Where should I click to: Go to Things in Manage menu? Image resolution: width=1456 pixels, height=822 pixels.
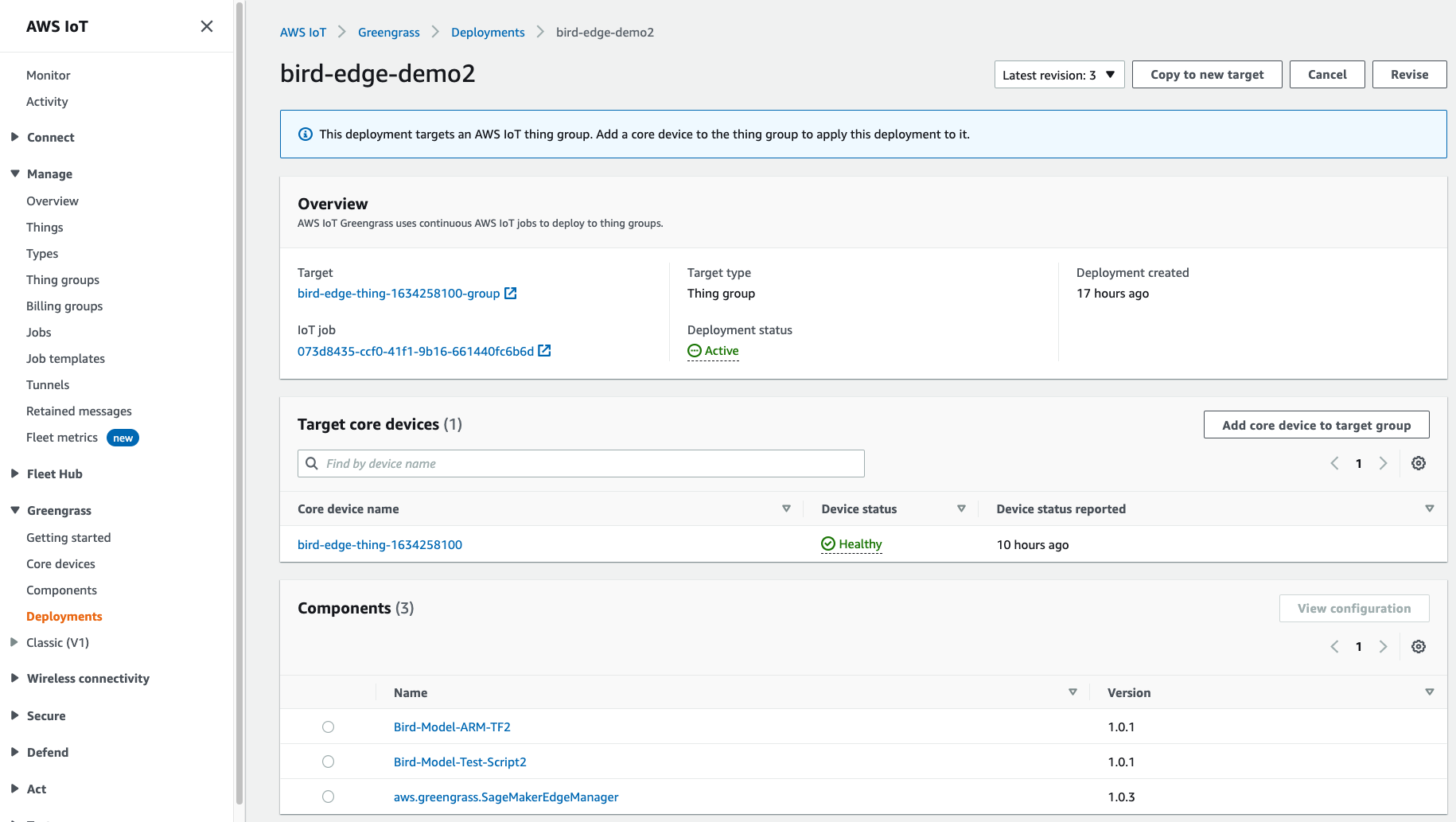(x=45, y=228)
